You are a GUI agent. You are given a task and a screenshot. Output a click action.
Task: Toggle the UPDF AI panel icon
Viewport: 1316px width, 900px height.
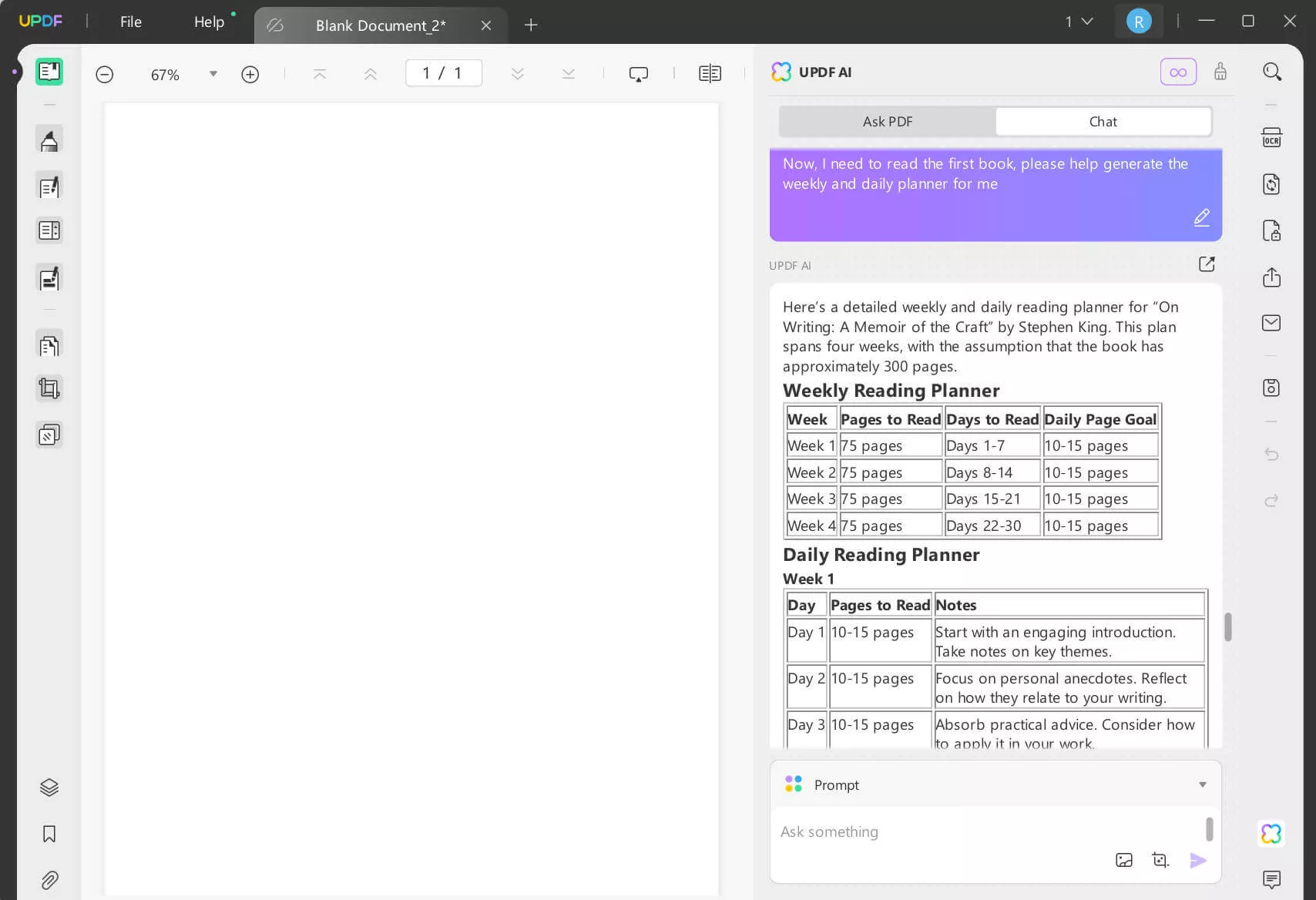pos(1271,833)
